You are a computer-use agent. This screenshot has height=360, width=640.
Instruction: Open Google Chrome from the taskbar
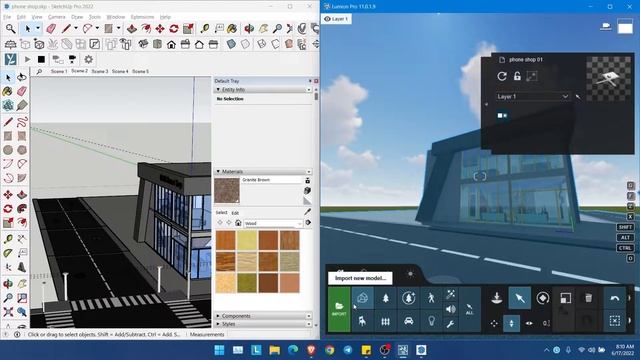329,350
